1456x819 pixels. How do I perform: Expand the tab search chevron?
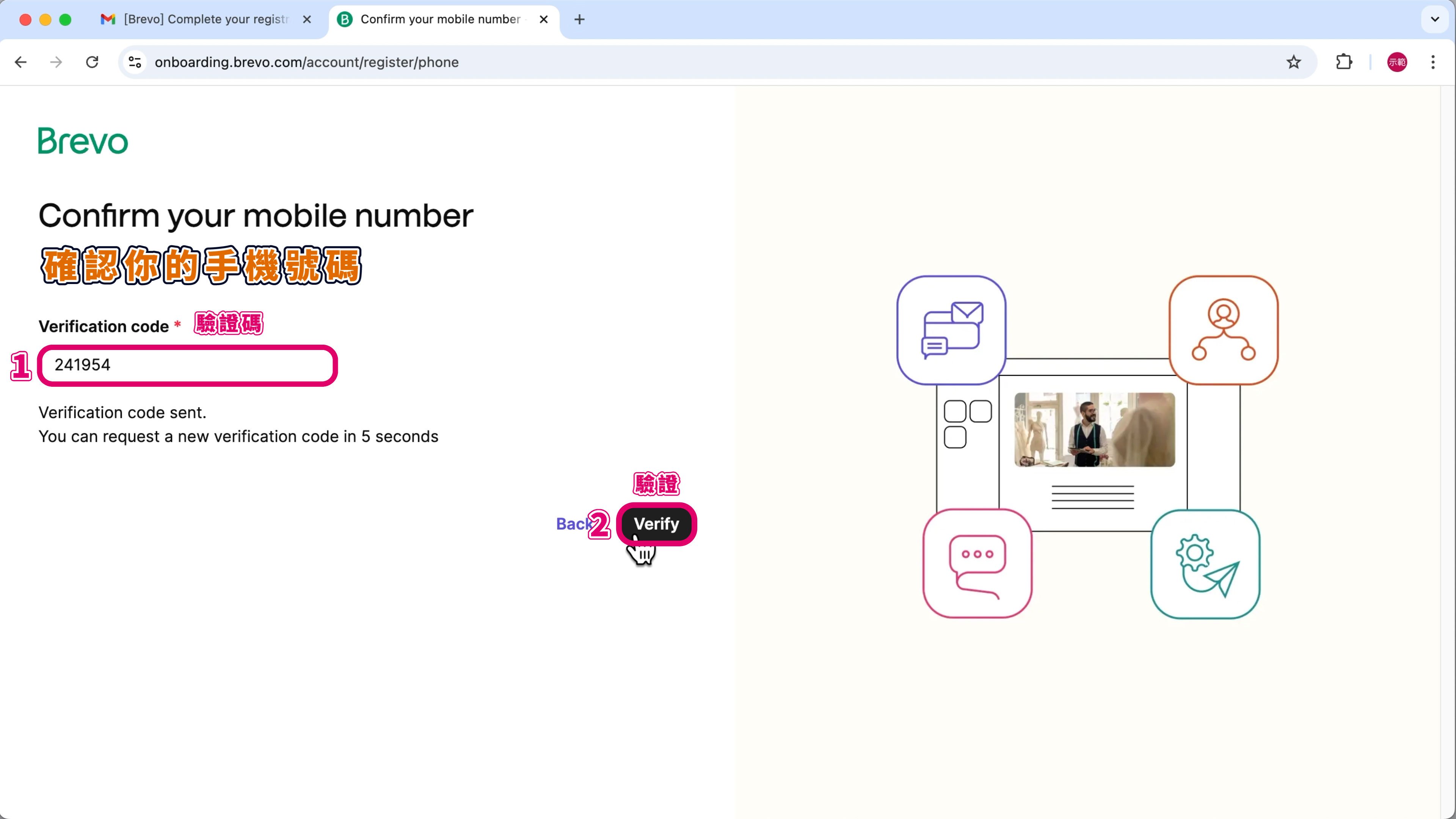(x=1434, y=19)
